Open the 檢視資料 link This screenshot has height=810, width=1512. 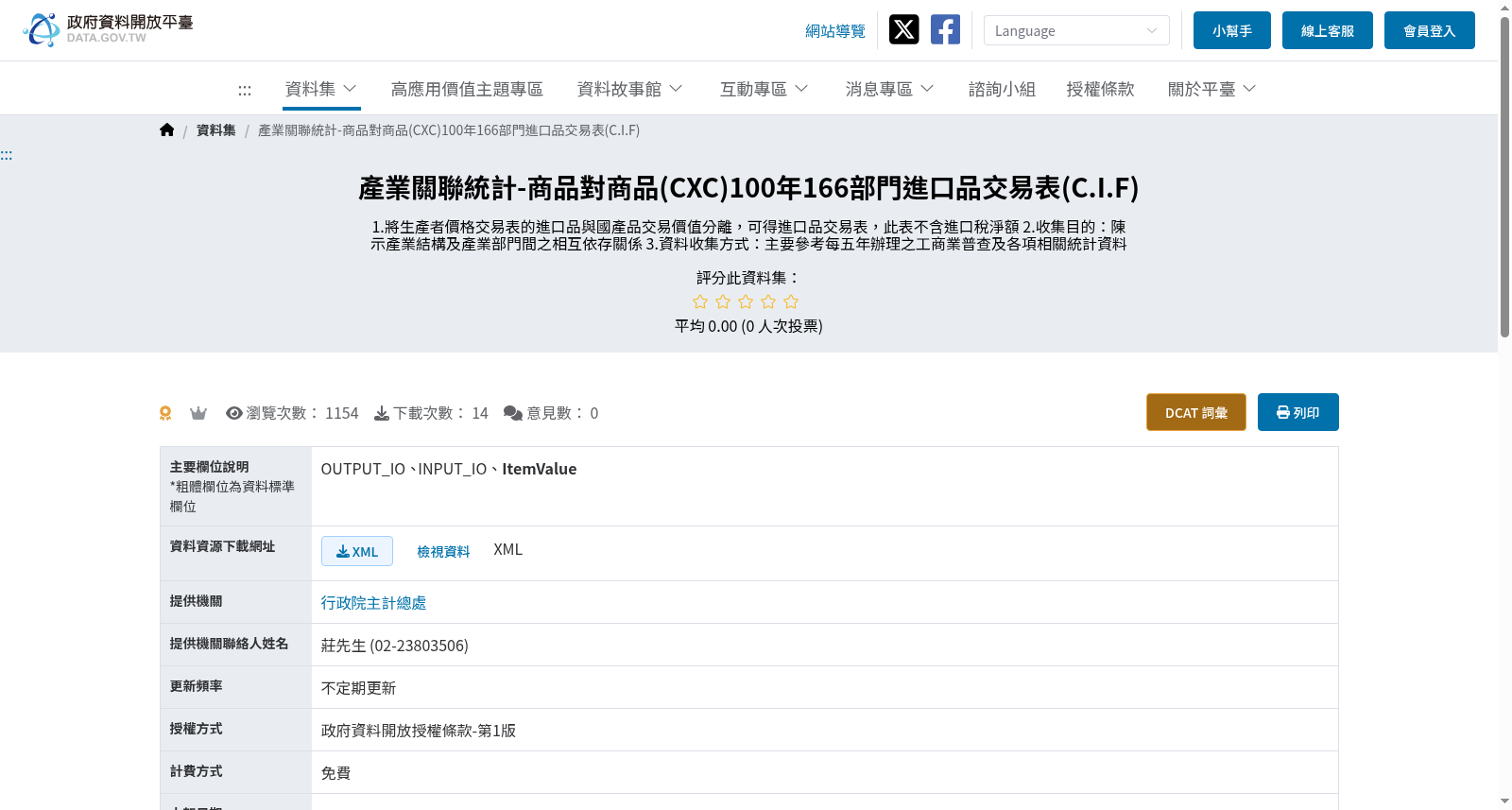coord(443,551)
